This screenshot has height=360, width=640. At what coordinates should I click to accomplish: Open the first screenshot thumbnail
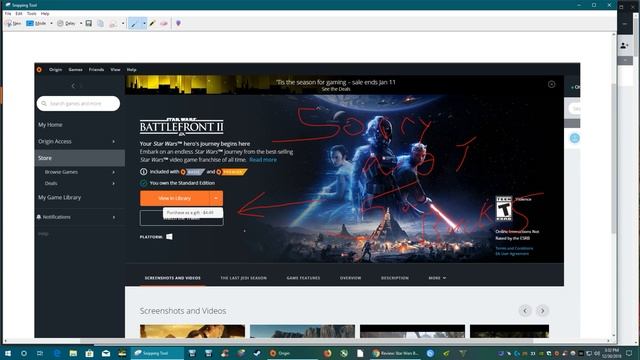click(192, 331)
